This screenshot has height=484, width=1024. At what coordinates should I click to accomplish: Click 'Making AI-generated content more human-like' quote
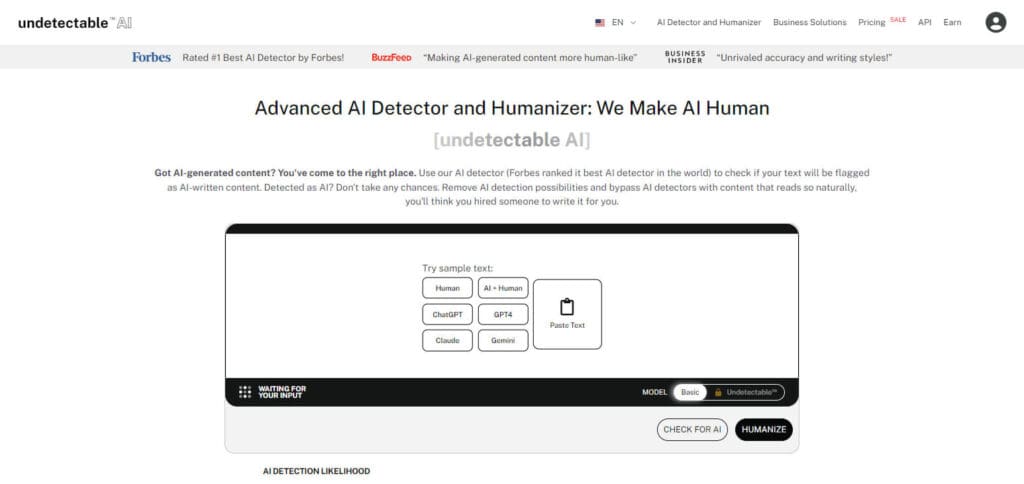point(530,57)
